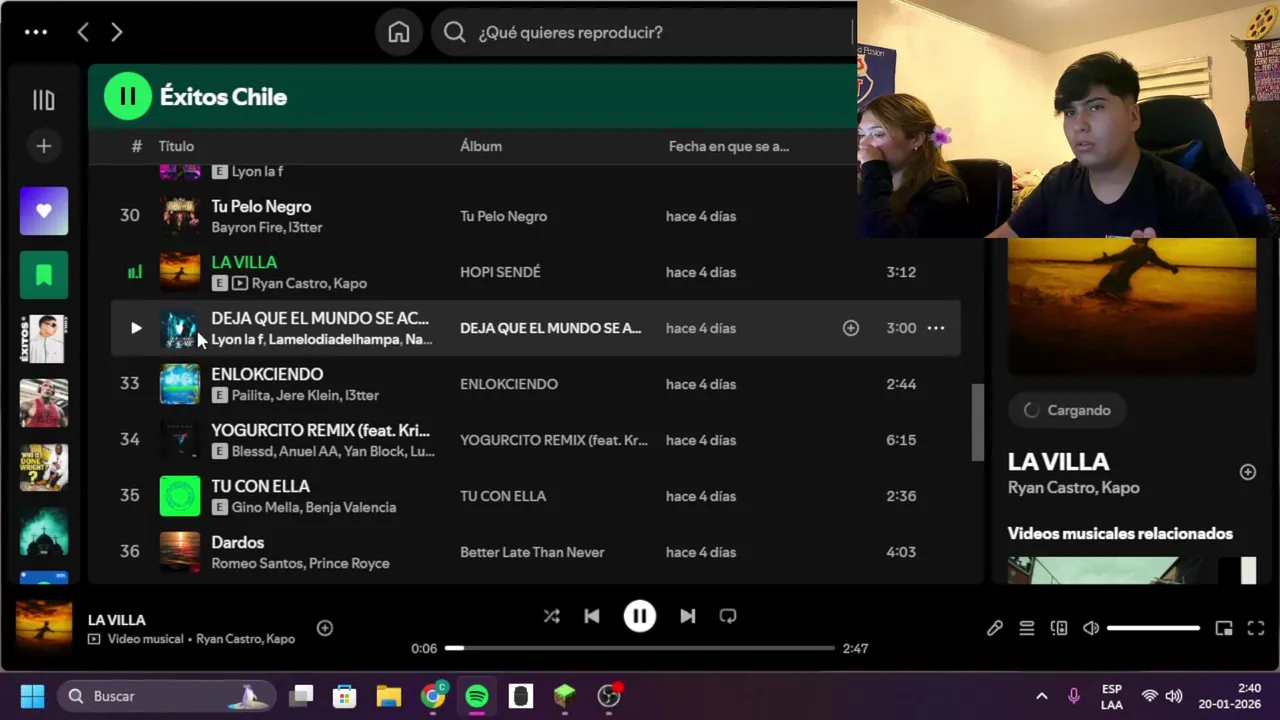Image resolution: width=1280 pixels, height=720 pixels.
Task: Show hidden tray icons chevron
Action: (x=1041, y=696)
